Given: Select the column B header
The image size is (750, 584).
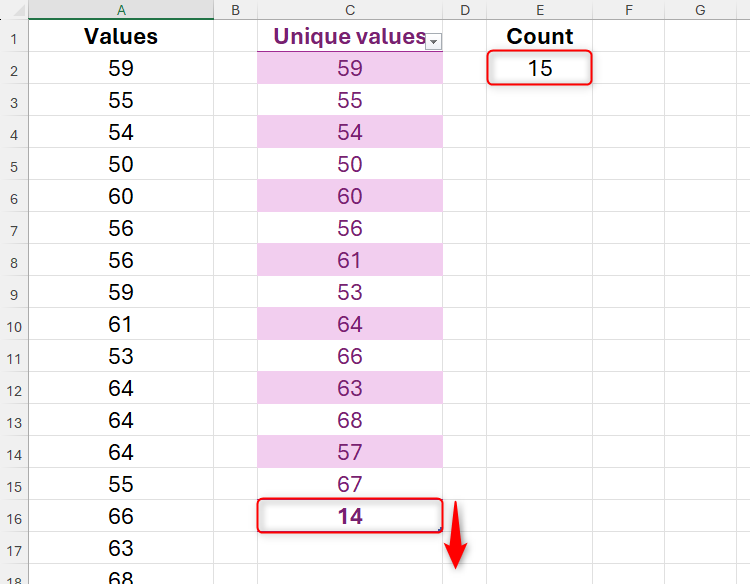Looking at the screenshot, I should point(235,10).
